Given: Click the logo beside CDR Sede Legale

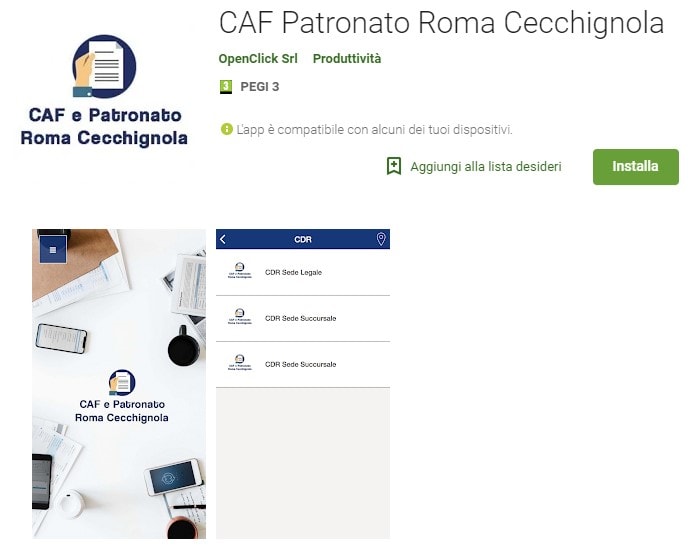Looking at the screenshot, I should [240, 271].
